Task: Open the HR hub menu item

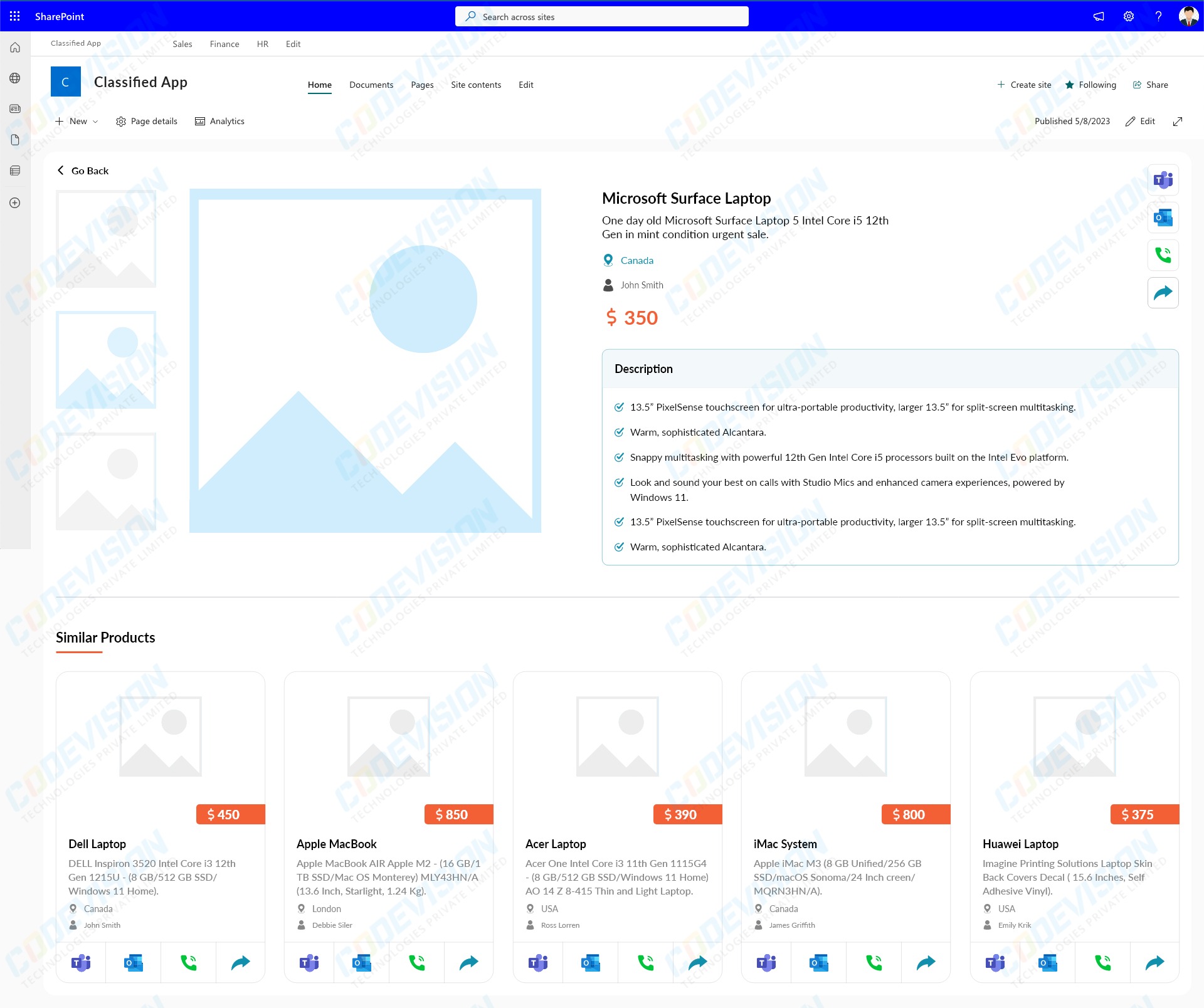Action: coord(263,44)
